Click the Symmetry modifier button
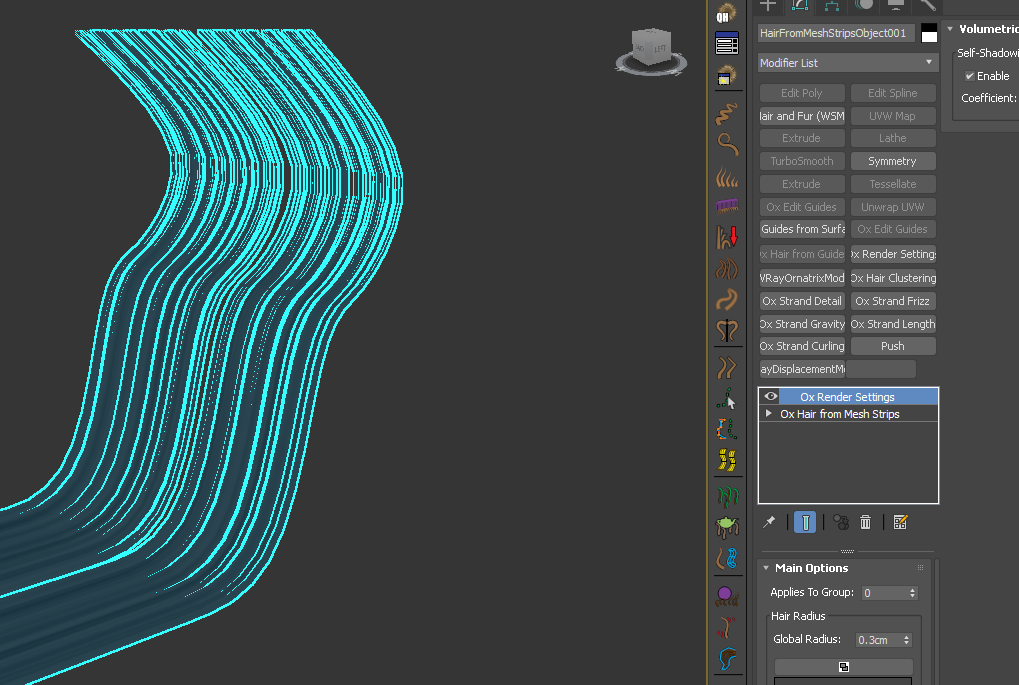 [892, 161]
